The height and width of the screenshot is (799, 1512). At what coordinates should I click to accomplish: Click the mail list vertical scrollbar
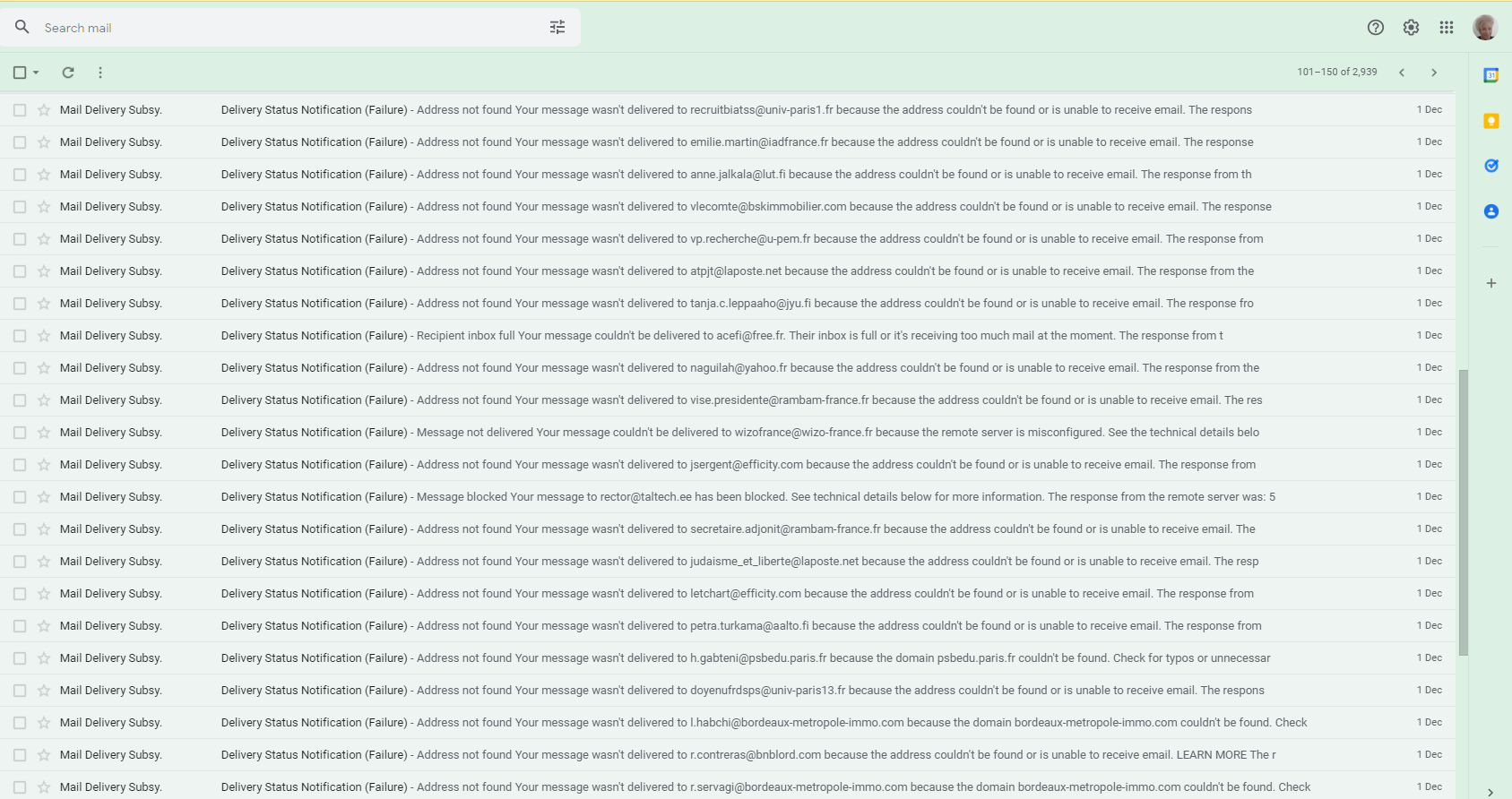pyautogui.click(x=1464, y=512)
